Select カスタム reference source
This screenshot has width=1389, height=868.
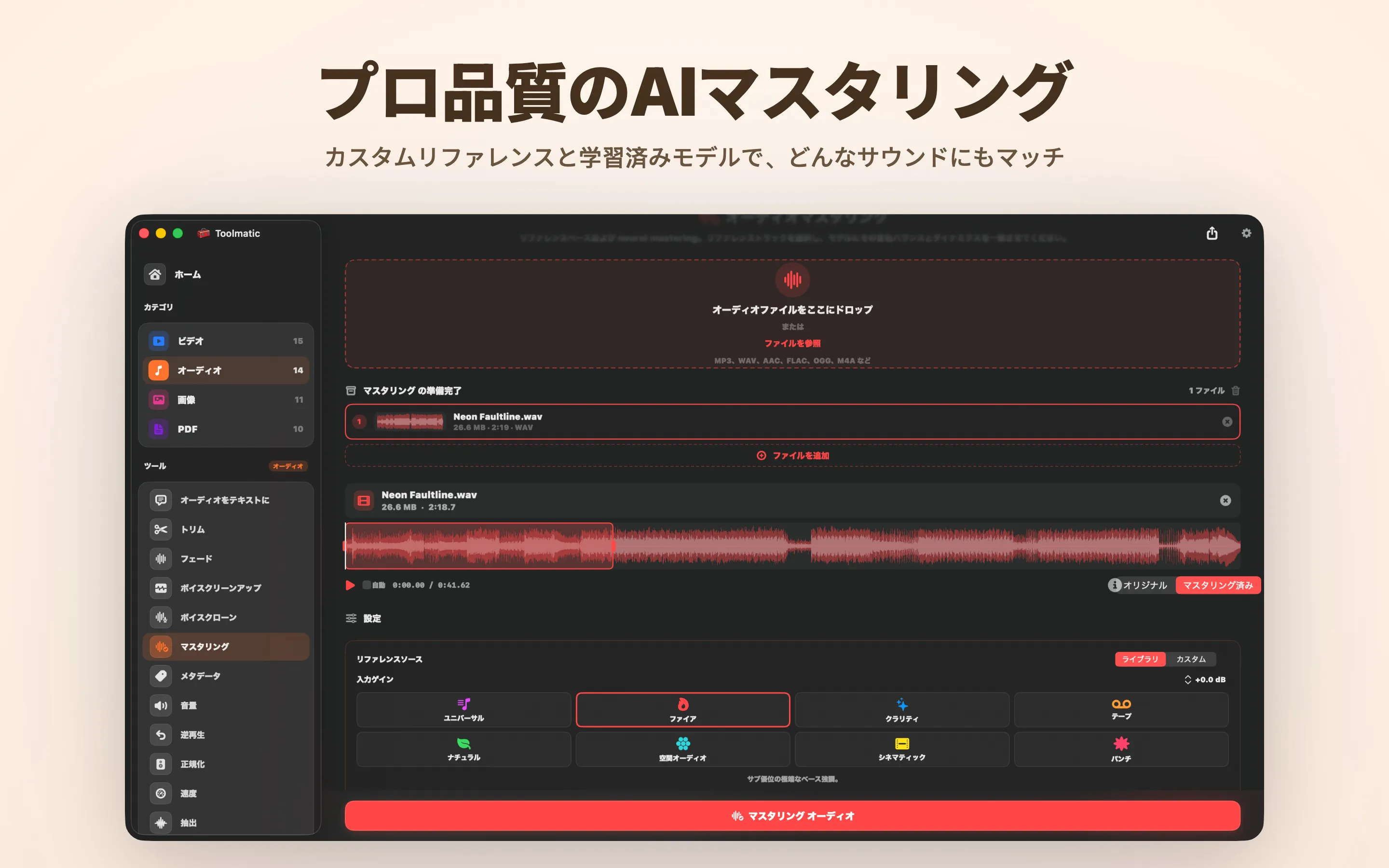click(x=1191, y=659)
